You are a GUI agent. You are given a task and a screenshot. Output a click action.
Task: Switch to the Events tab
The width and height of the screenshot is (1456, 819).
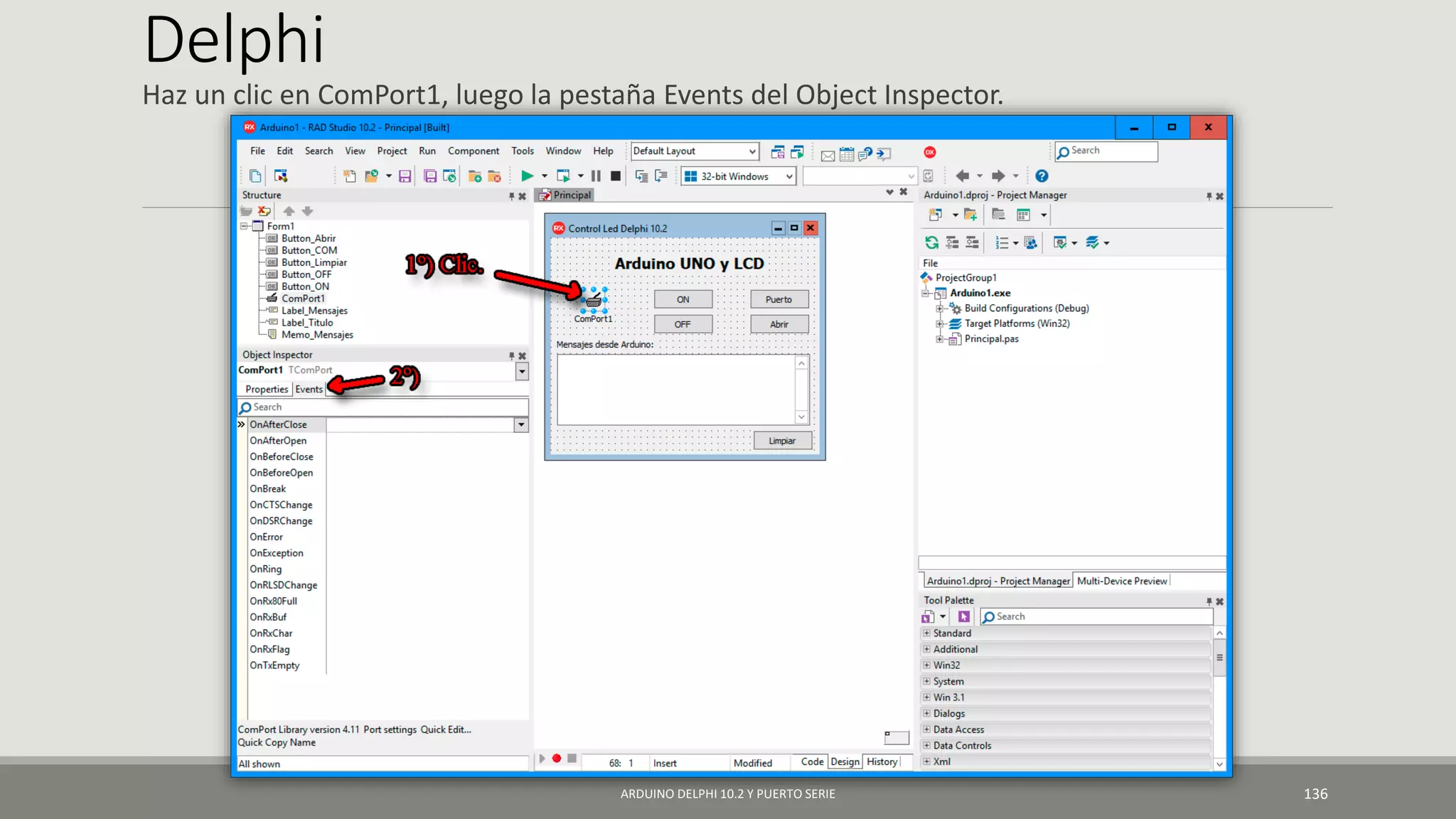pyautogui.click(x=309, y=389)
